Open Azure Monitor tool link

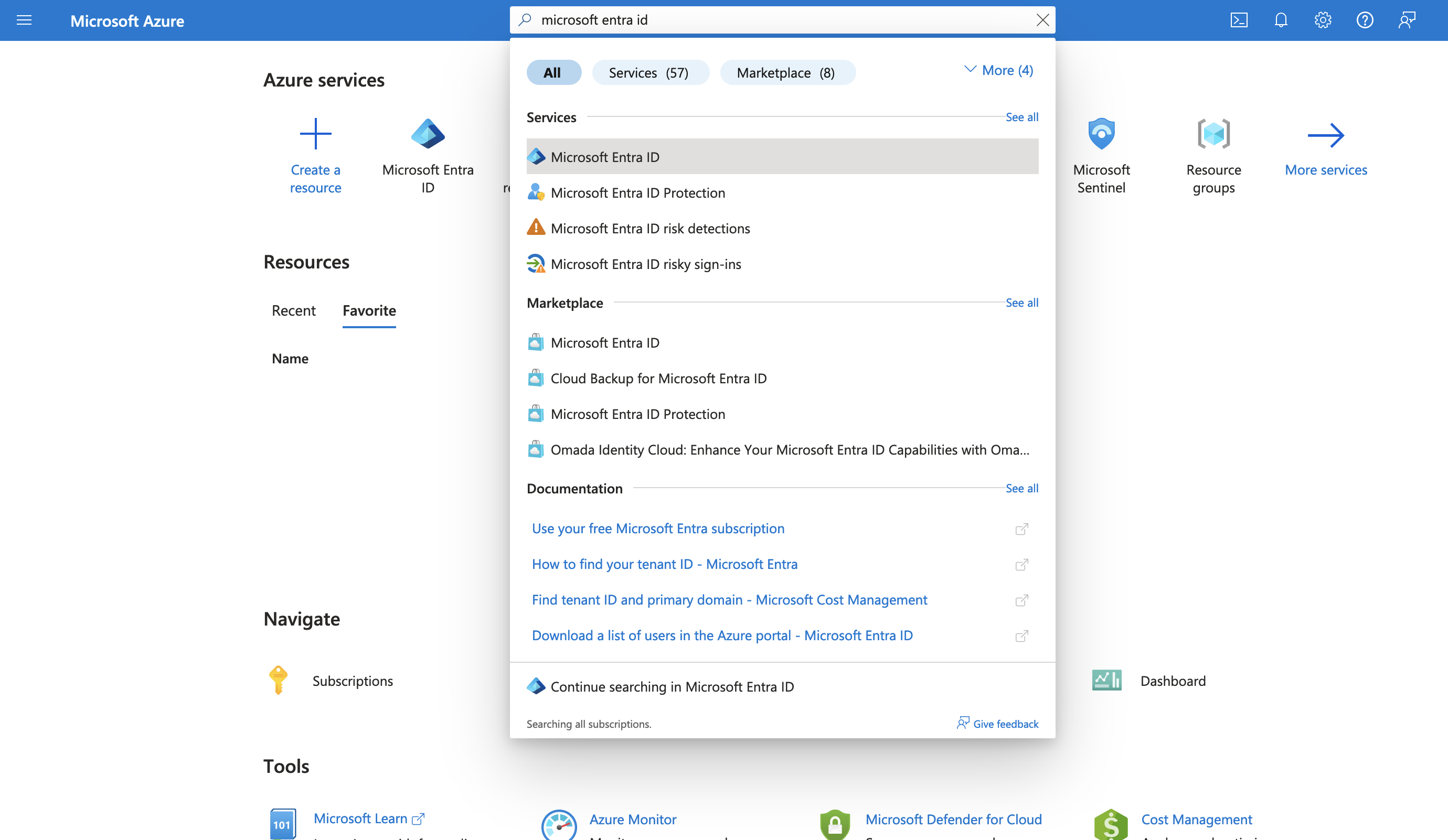(x=633, y=820)
